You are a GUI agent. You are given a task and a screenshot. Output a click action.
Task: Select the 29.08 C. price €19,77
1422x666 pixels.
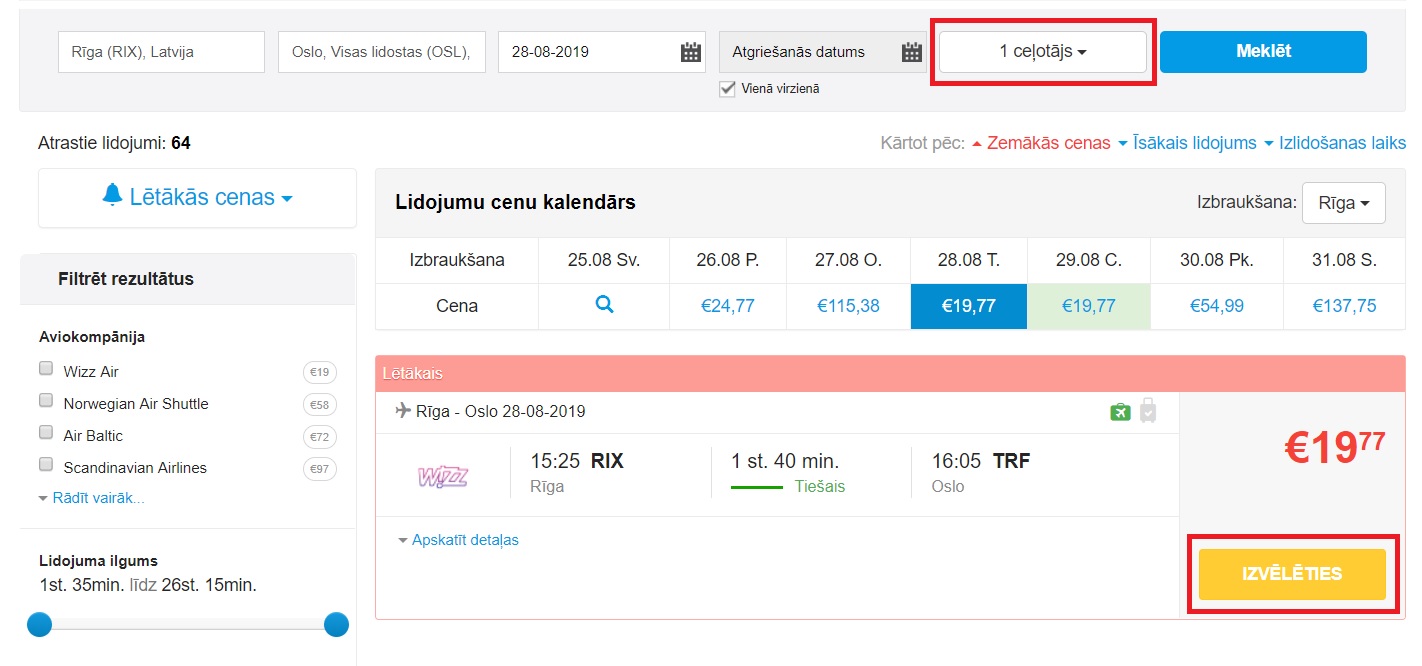1088,306
